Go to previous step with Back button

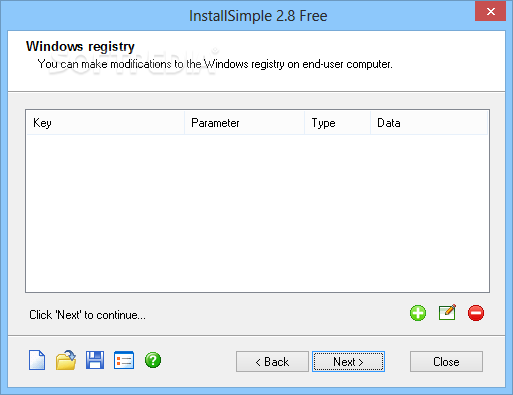[x=272, y=361]
